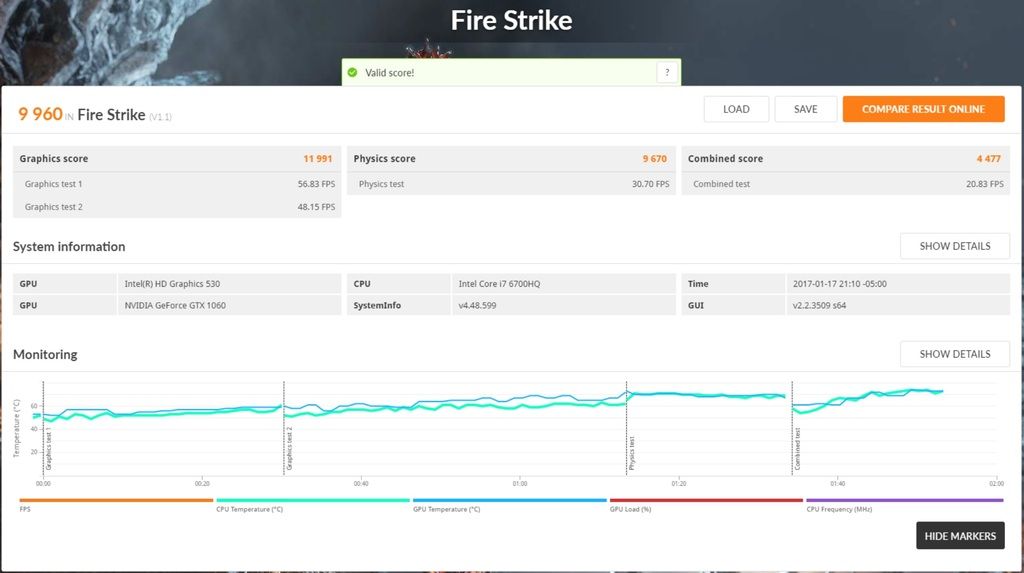Viewport: 1024px width, 573px height.
Task: Click the 01:40 time axis label
Action: 837,483
